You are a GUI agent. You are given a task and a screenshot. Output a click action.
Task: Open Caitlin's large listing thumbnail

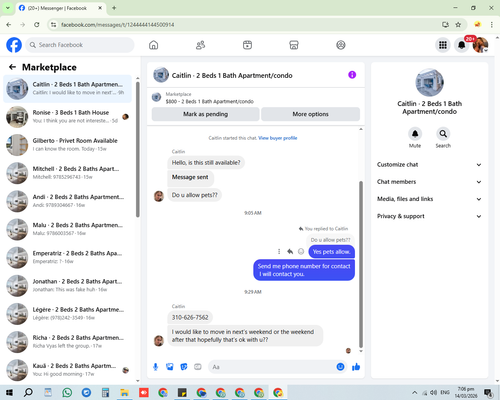coord(429,83)
